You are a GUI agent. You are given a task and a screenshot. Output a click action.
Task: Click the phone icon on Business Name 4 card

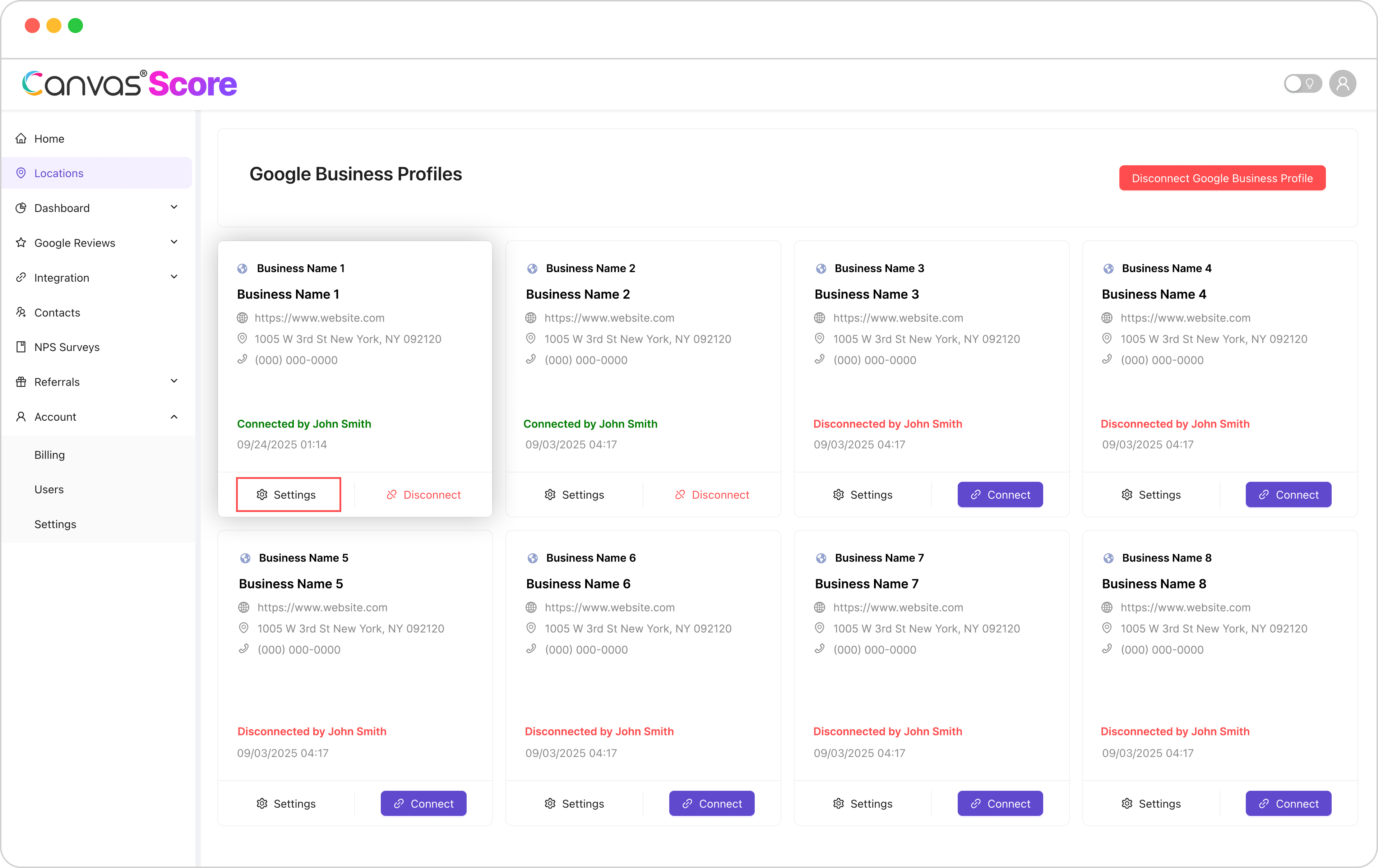tap(1107, 359)
